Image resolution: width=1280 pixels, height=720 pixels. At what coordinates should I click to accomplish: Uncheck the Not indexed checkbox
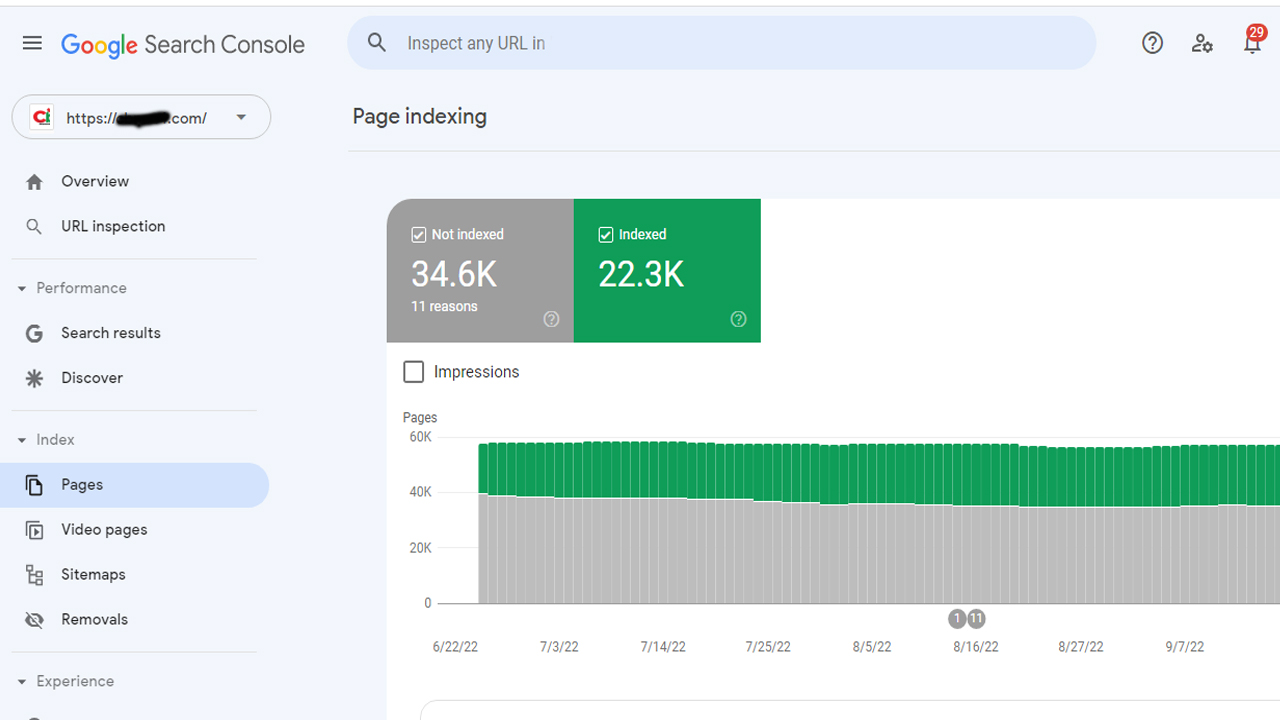coord(419,235)
